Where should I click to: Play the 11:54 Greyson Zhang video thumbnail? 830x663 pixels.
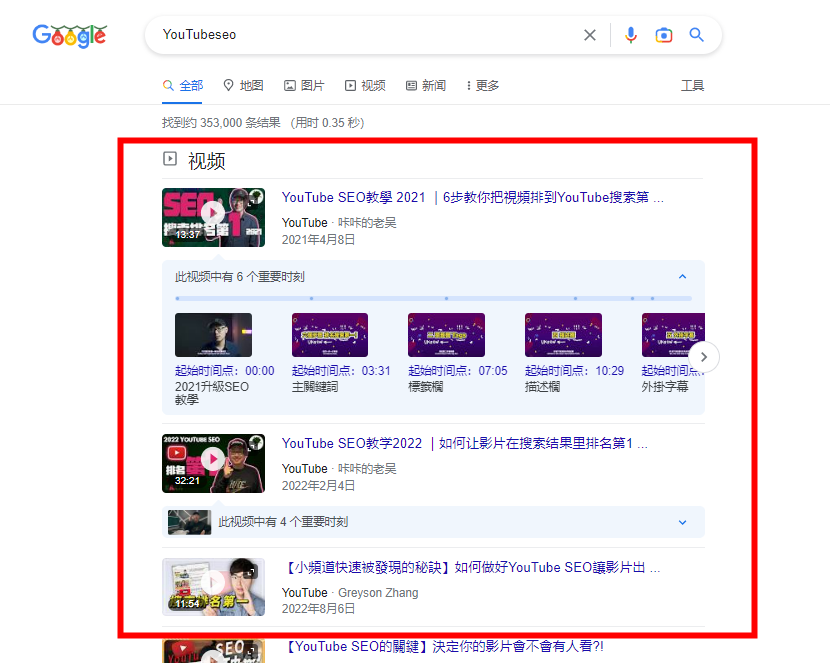click(x=213, y=586)
